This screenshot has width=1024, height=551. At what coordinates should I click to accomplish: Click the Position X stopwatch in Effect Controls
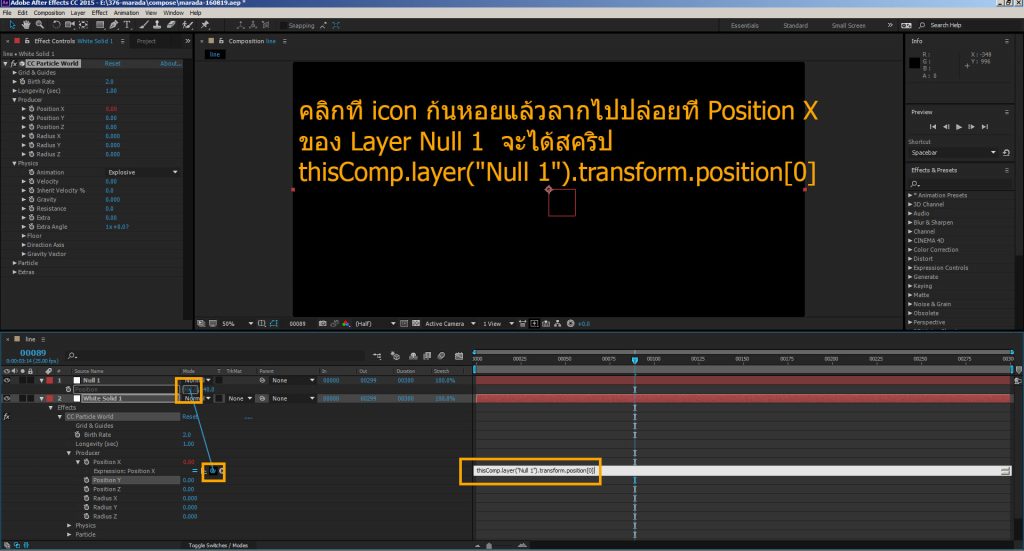pyautogui.click(x=31, y=108)
